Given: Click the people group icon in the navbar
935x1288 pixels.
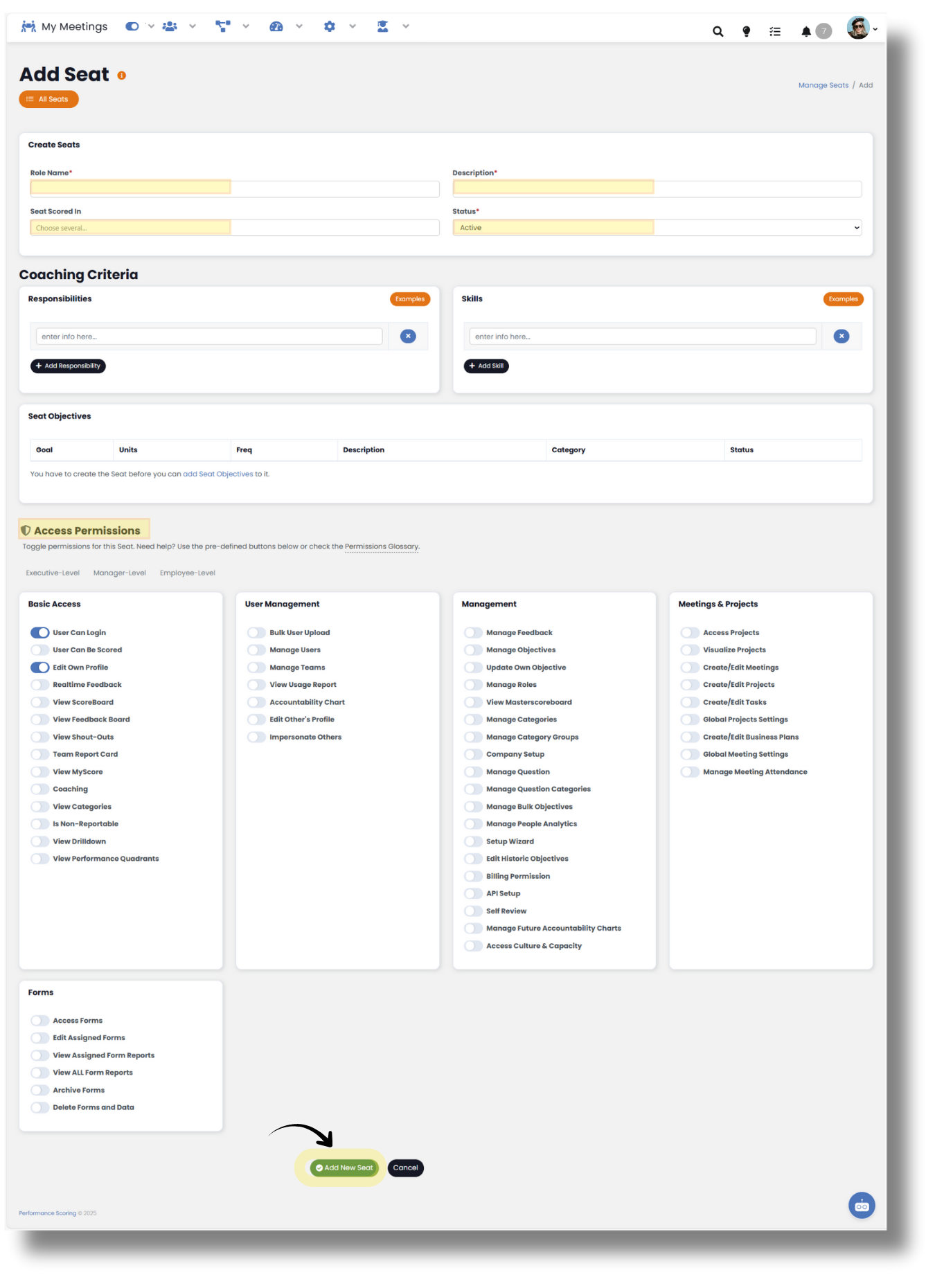Looking at the screenshot, I should point(170,26).
